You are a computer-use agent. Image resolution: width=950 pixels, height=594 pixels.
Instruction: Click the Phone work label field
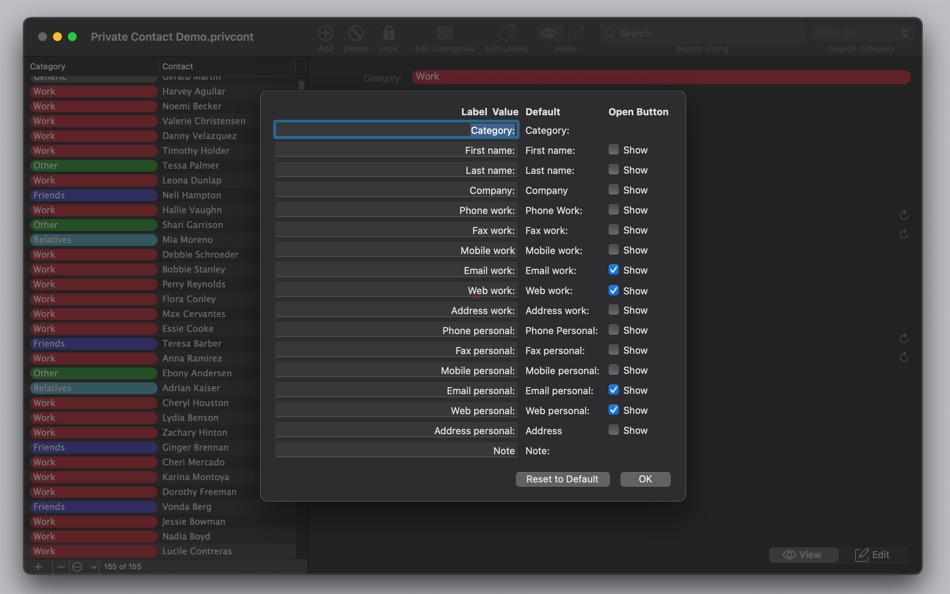396,210
